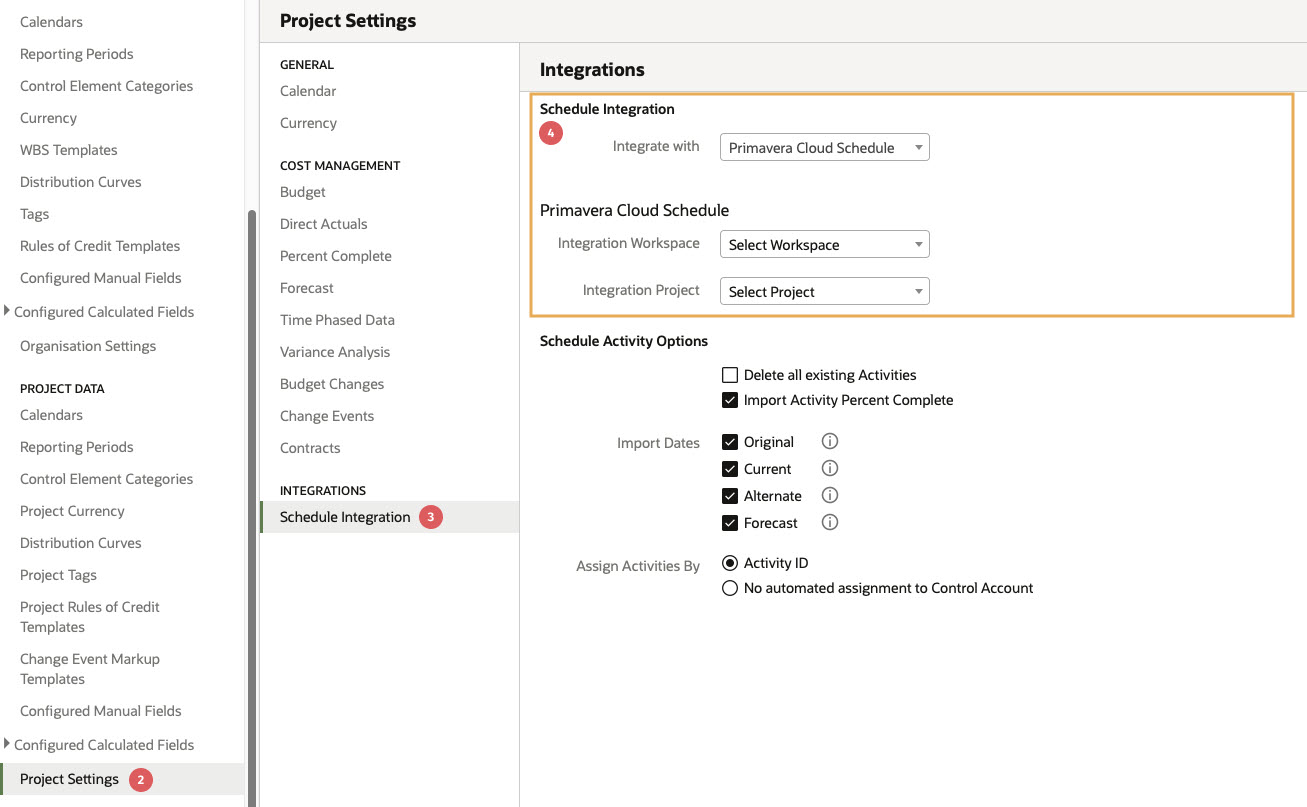Open Currency in the left sidebar

(x=48, y=118)
